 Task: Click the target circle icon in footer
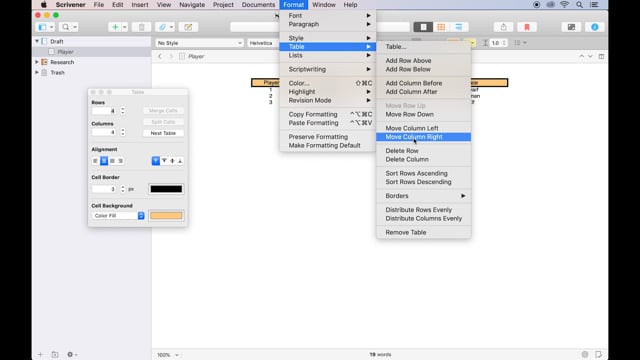(x=585, y=354)
